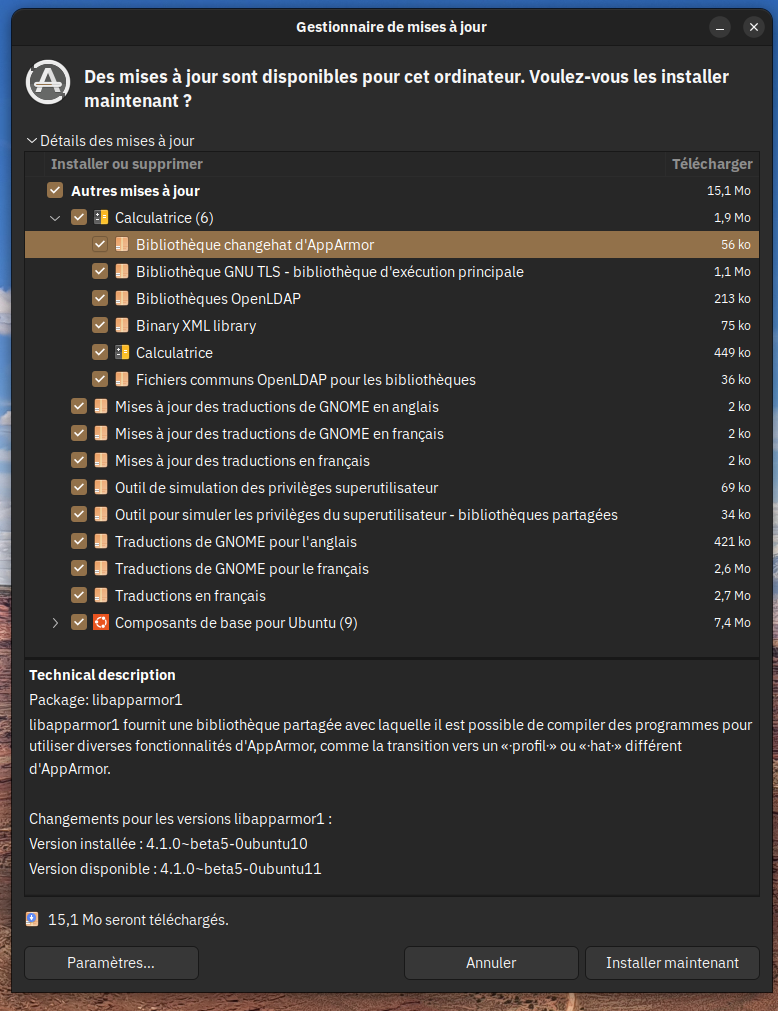The width and height of the screenshot is (778, 1011).
Task: Click the Ubuntu logo icon beside Composants de base
Action: pyautogui.click(x=100, y=623)
